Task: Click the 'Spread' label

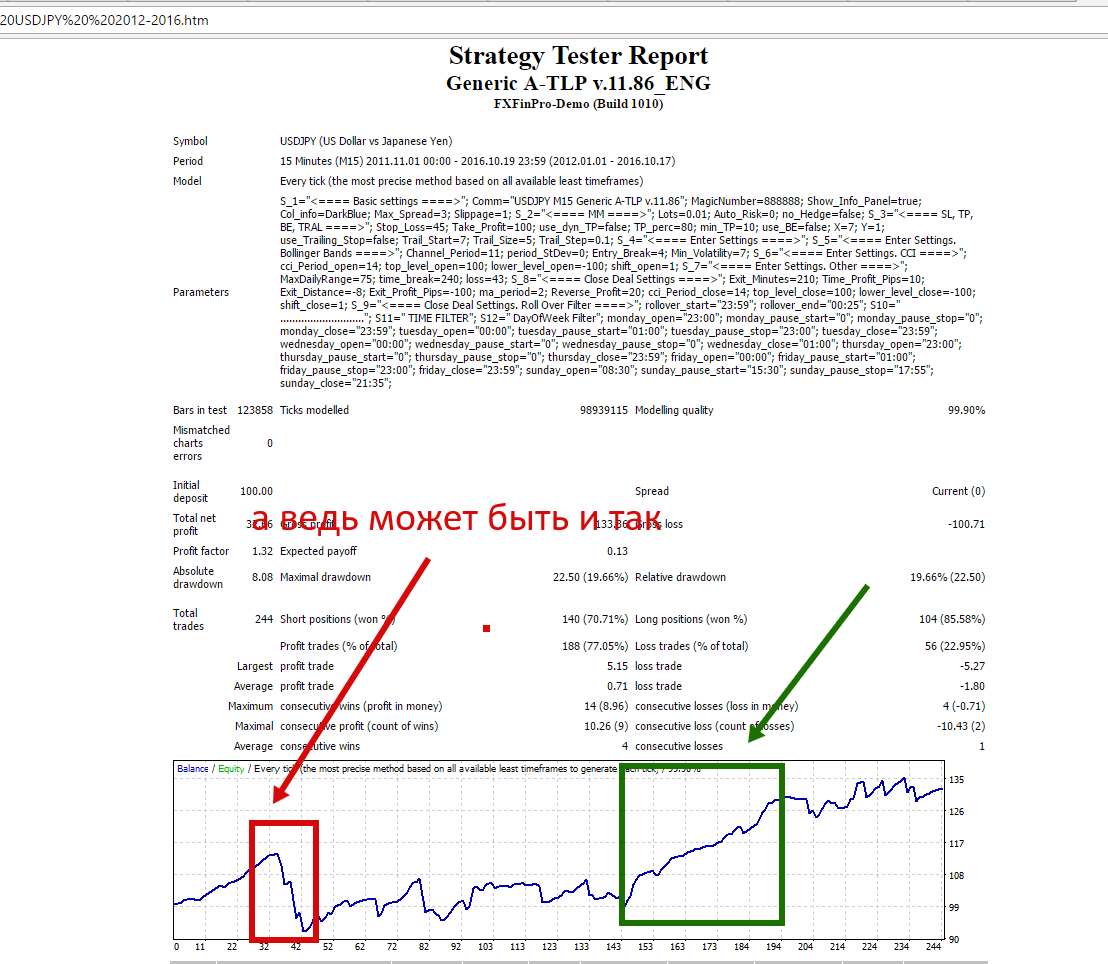Action: (652, 491)
